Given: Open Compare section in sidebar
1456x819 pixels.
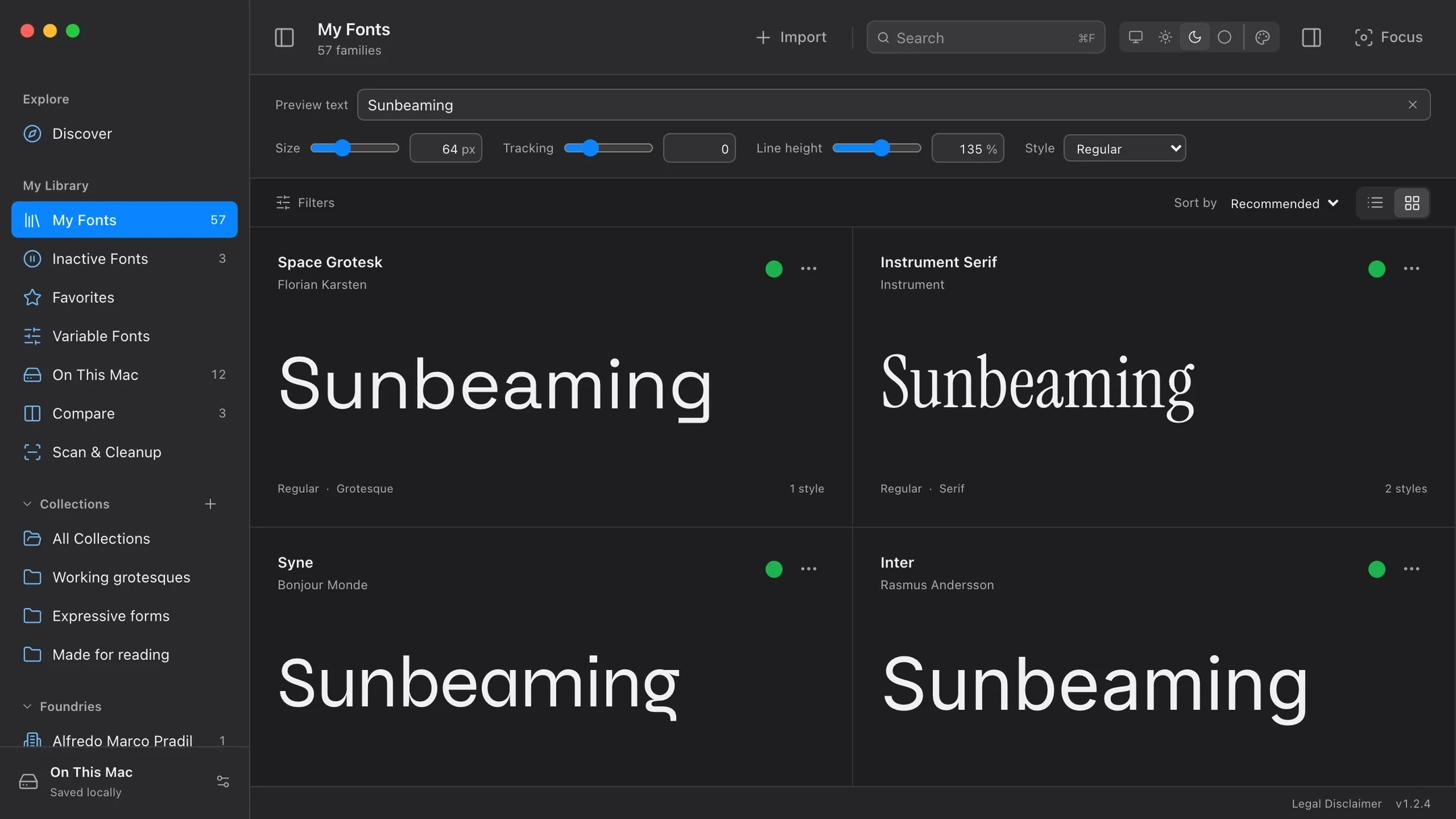Looking at the screenshot, I should 125,413.
